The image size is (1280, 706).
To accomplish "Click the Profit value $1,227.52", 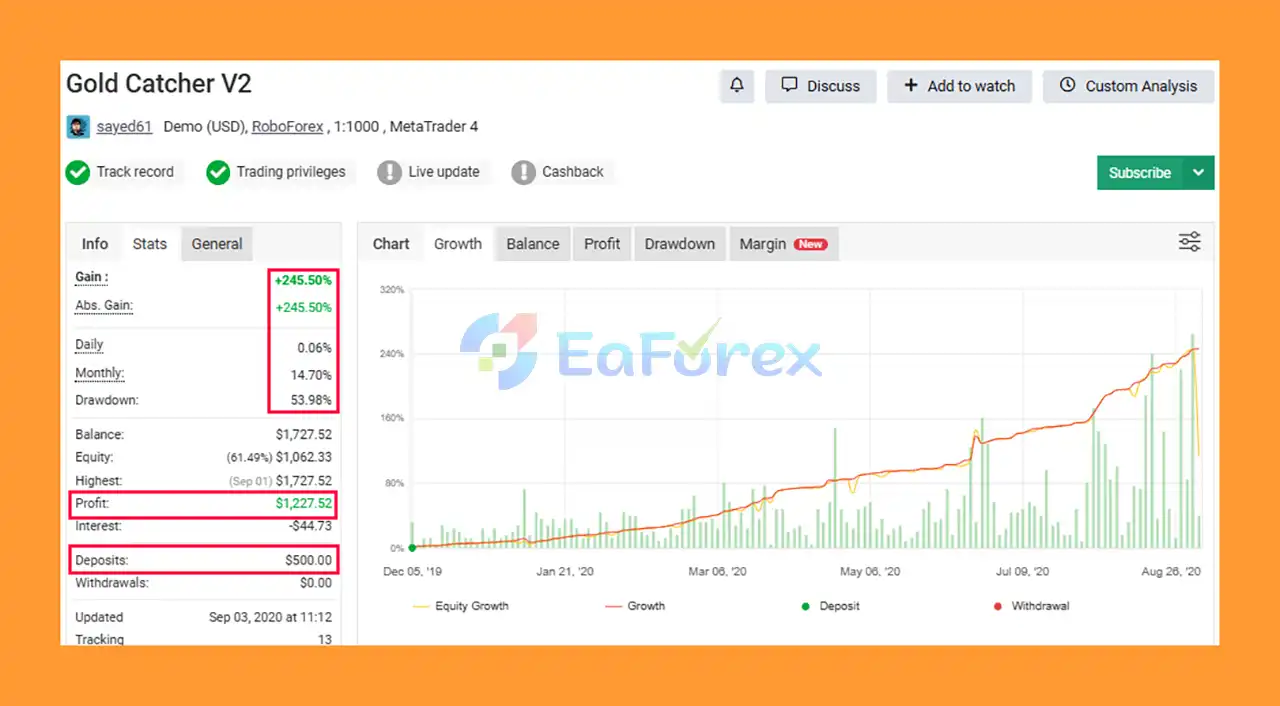I will pyautogui.click(x=303, y=504).
